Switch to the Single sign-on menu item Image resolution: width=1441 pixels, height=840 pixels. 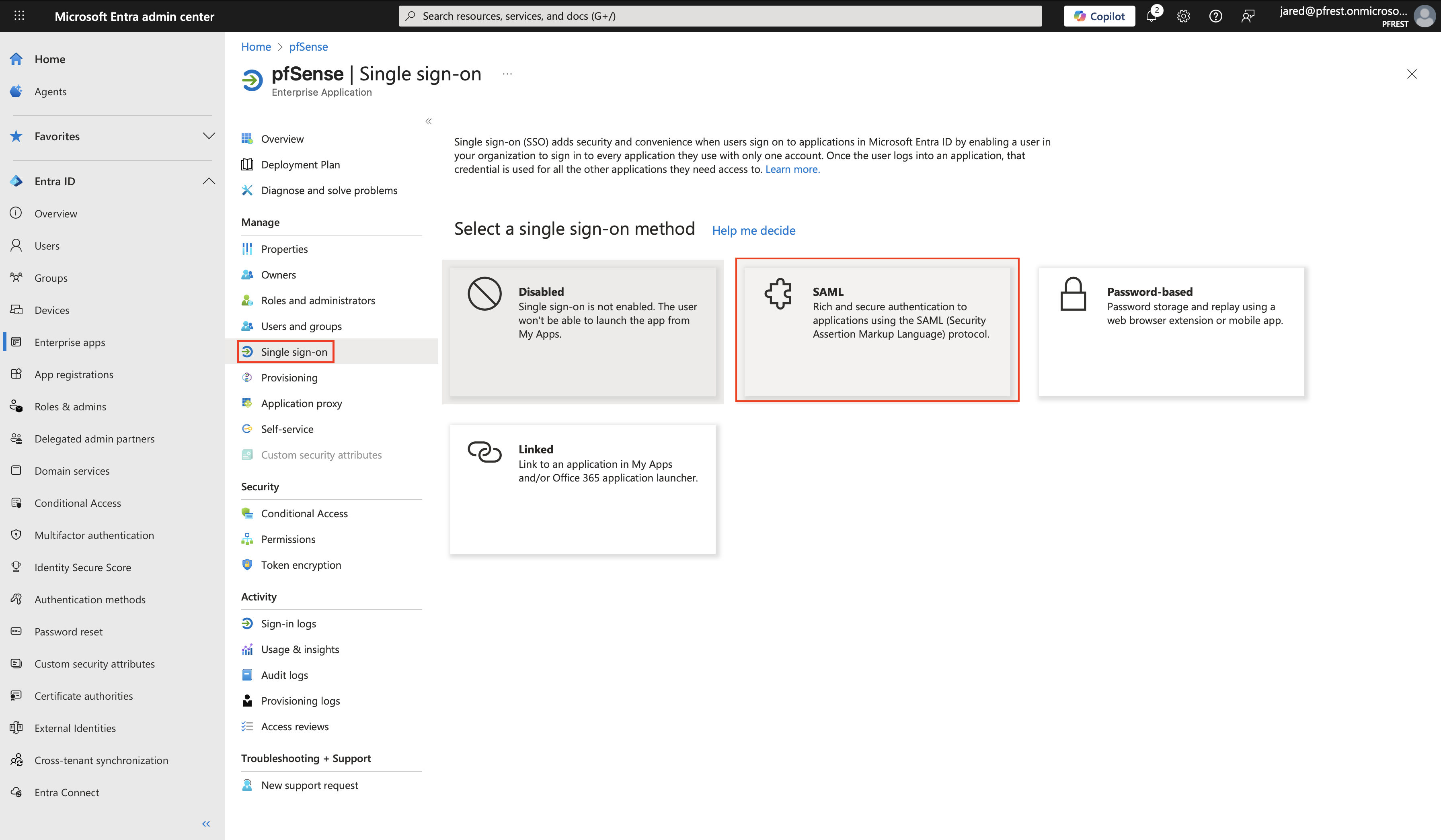pos(294,351)
